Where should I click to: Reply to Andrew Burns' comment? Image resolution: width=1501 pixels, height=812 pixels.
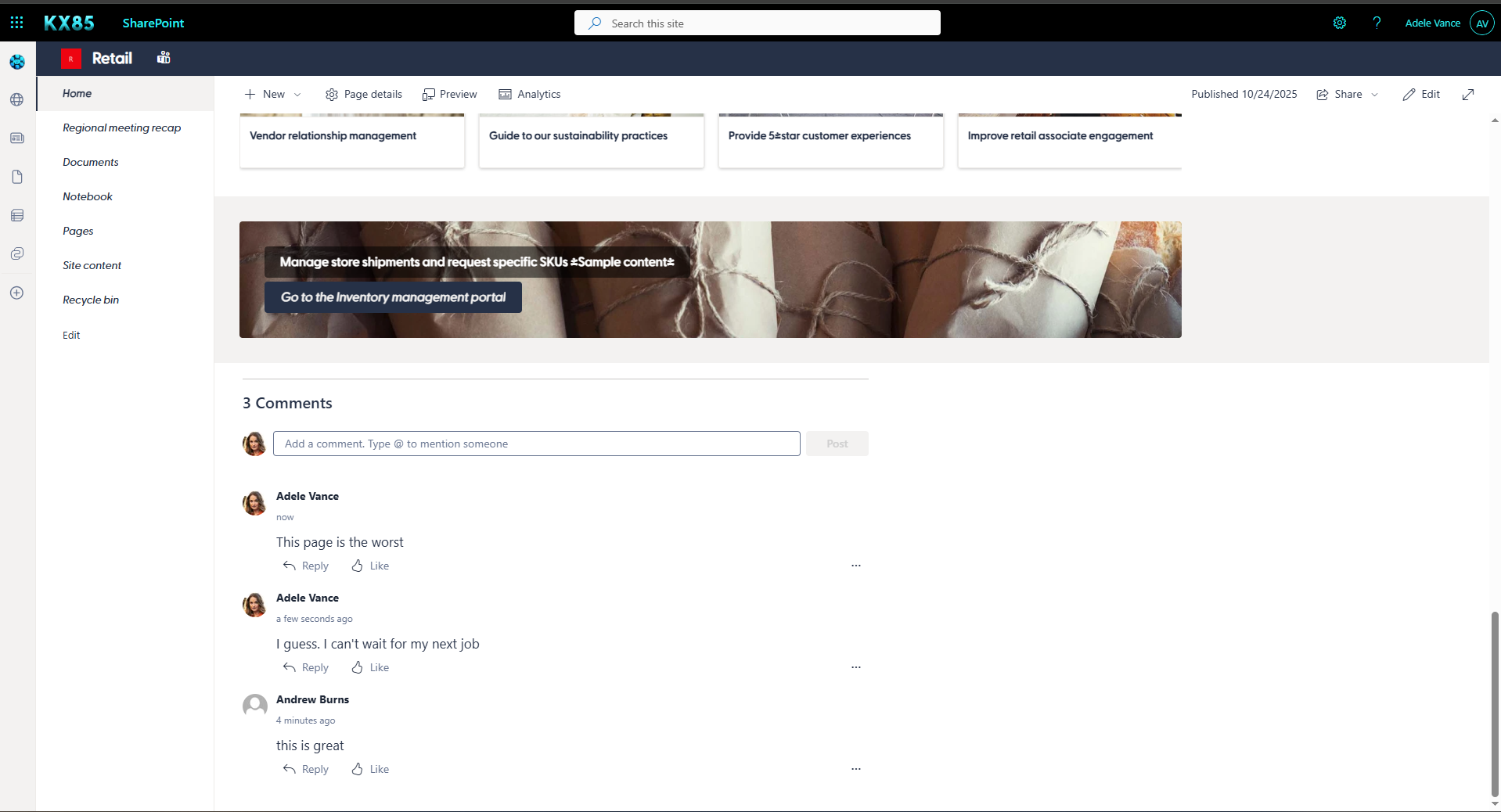(x=306, y=769)
